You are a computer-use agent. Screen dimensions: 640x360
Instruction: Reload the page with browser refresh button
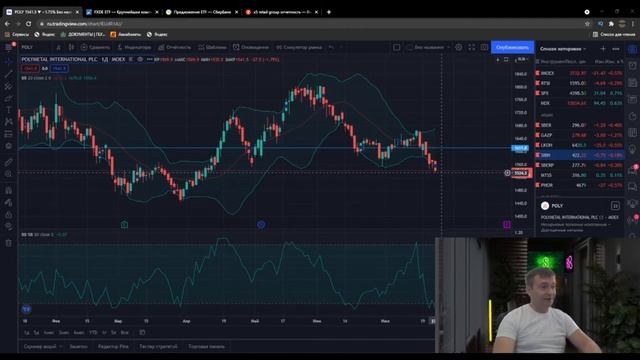coord(29,24)
